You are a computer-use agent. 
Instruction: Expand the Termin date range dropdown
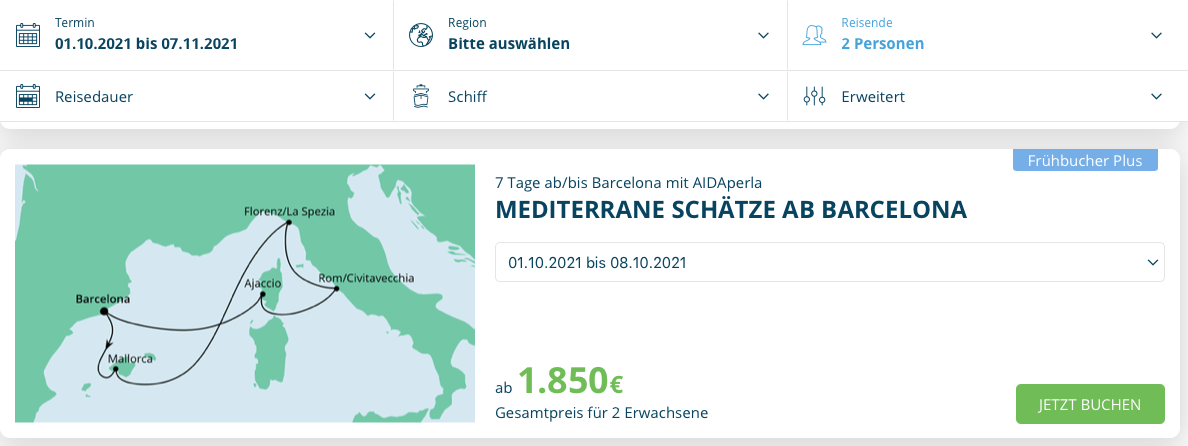(370, 35)
